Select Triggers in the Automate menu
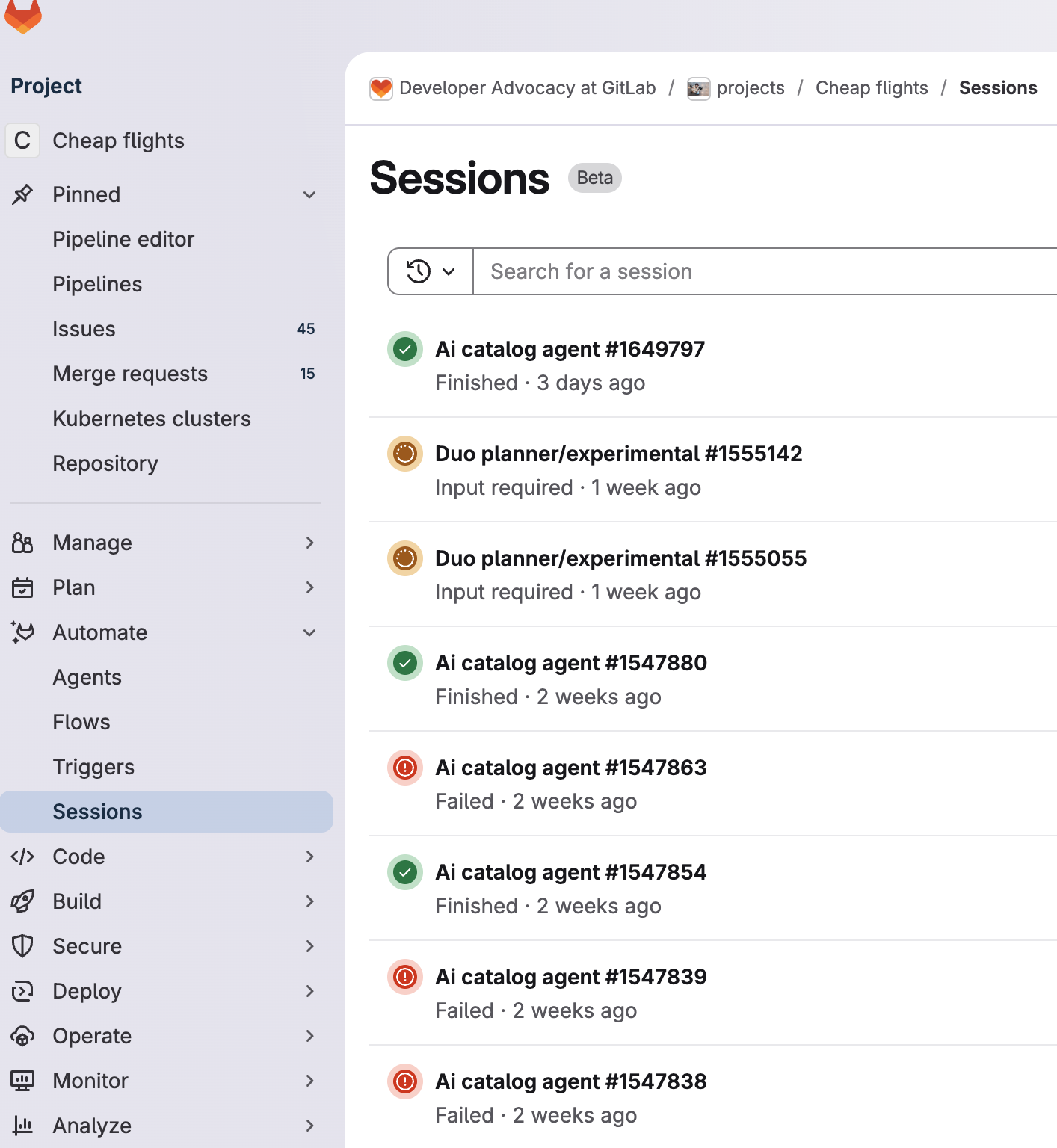 point(93,767)
